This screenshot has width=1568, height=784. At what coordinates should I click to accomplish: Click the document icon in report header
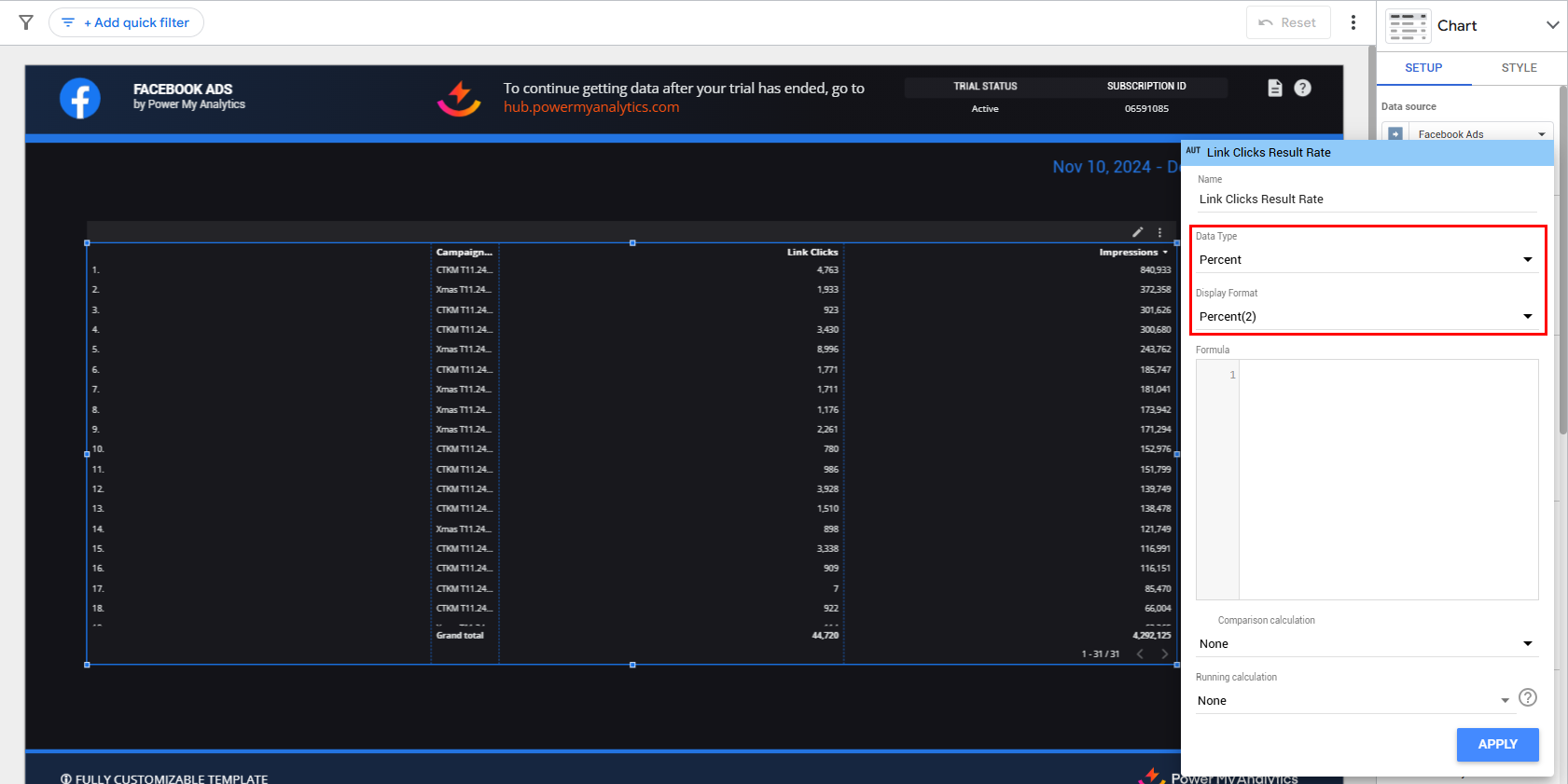click(1275, 88)
